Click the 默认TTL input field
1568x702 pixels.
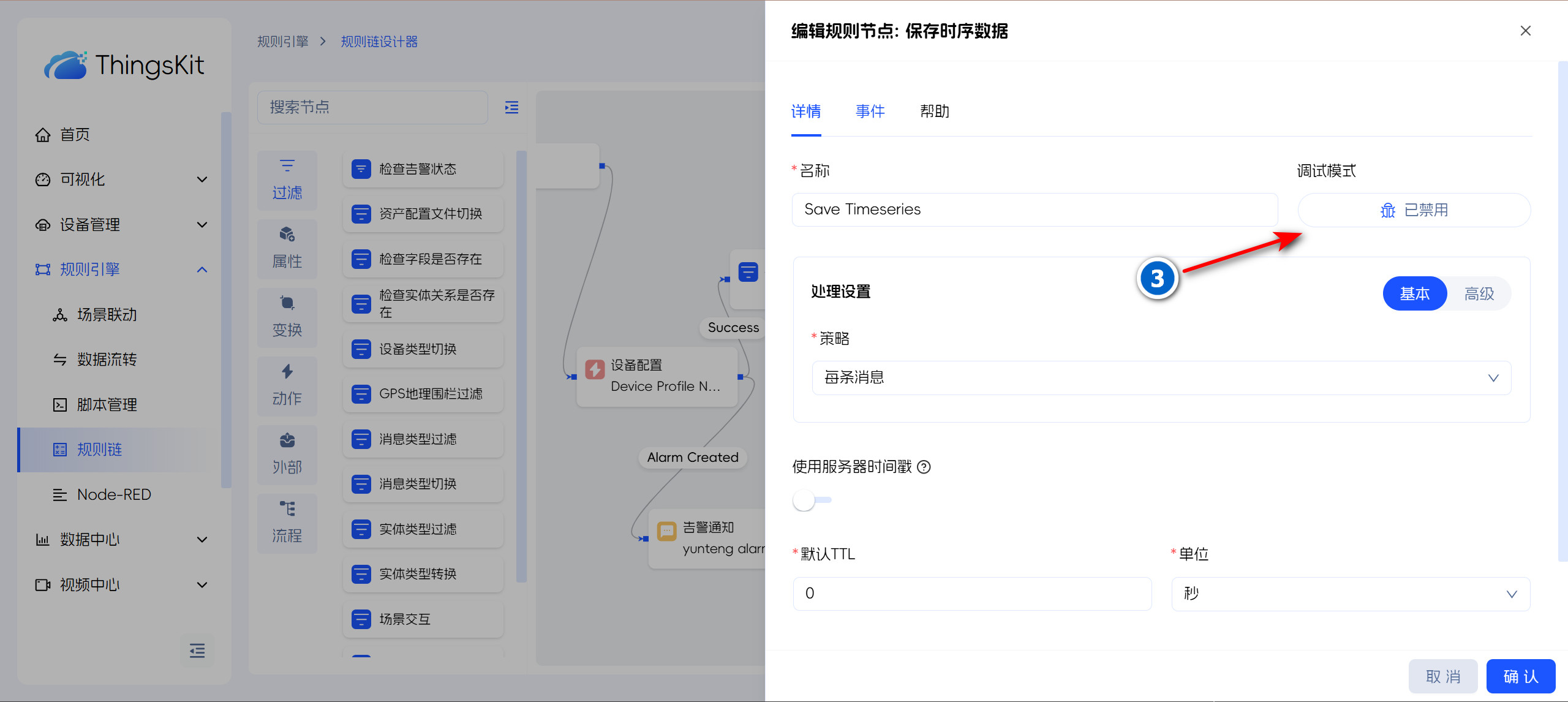[972, 594]
